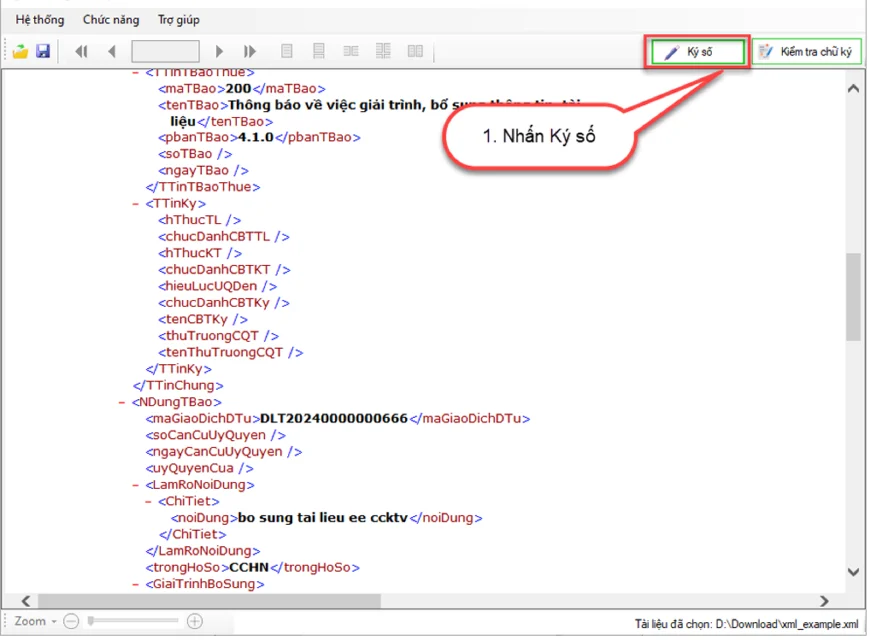This screenshot has height=640, width=870.
Task: Collapse the GiaiTrinhBoSung node
Action: click(x=136, y=584)
